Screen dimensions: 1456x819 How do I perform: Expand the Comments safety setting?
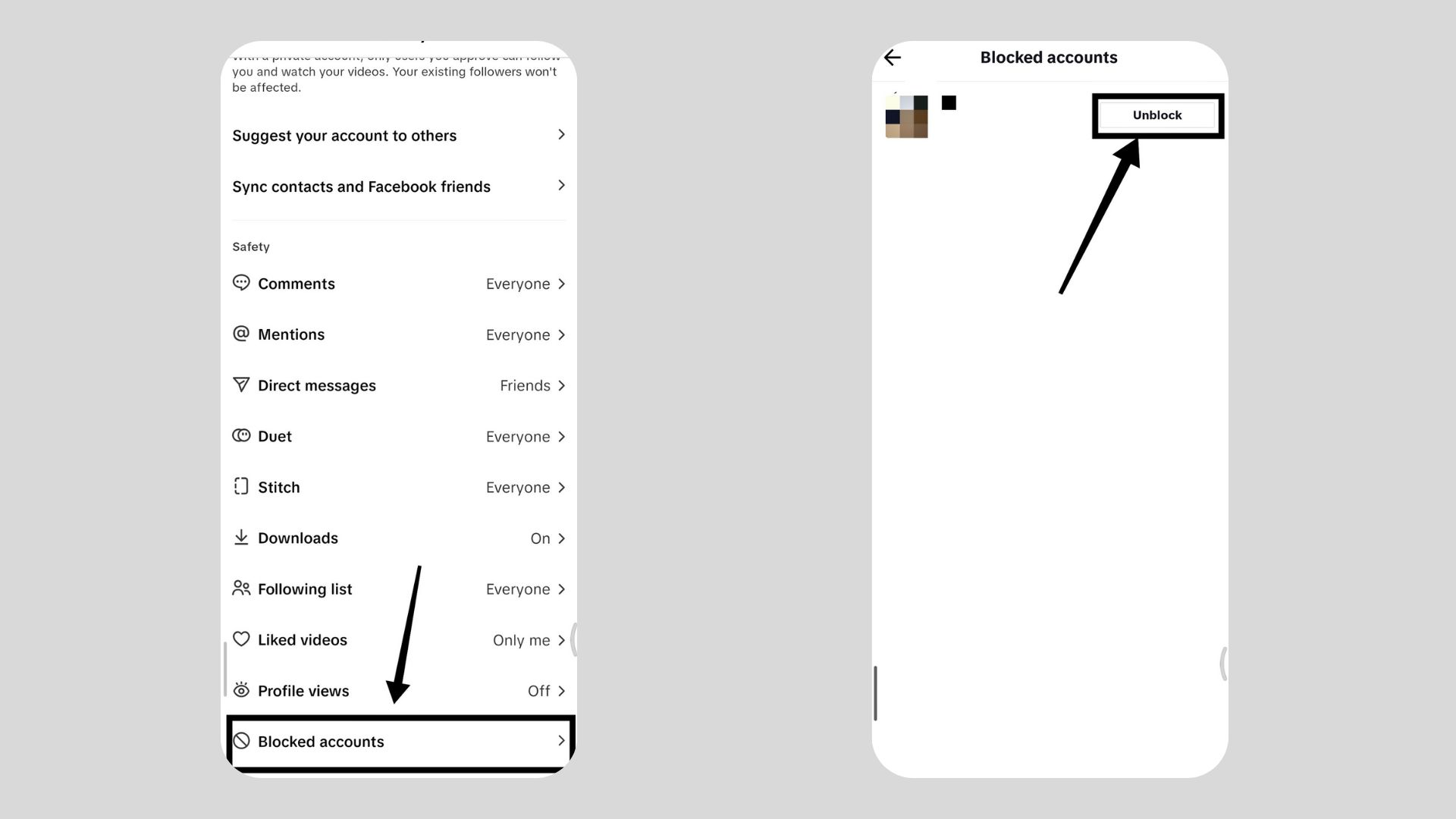pos(398,283)
